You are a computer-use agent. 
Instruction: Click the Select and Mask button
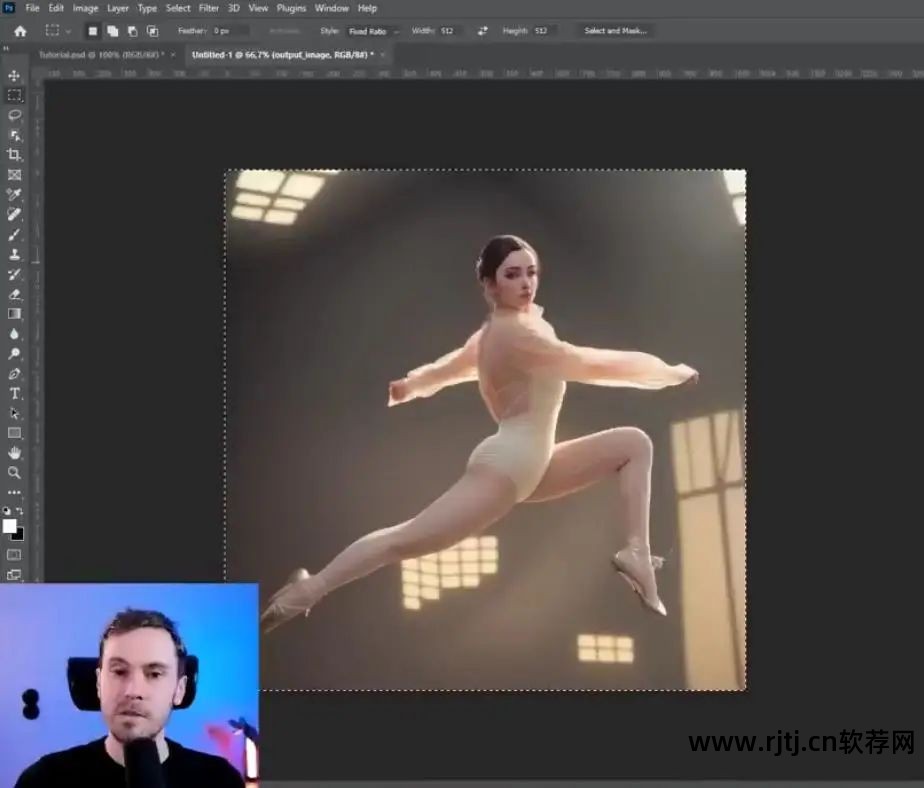pyautogui.click(x=615, y=31)
